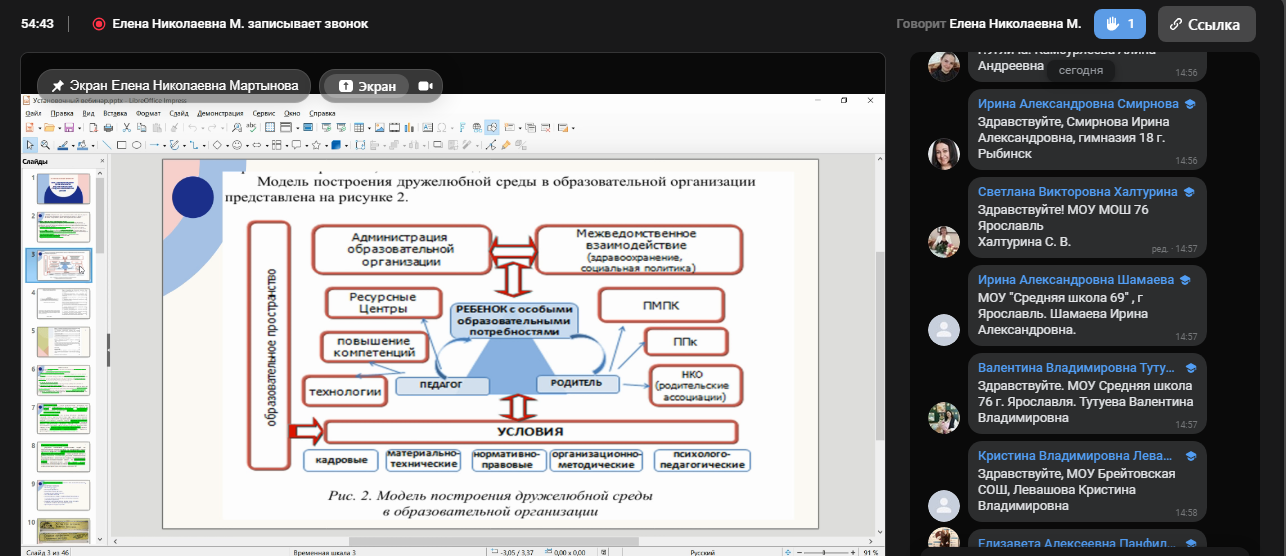
Task: Select the Zoom and Pan magnifier tool
Action: (x=45, y=145)
